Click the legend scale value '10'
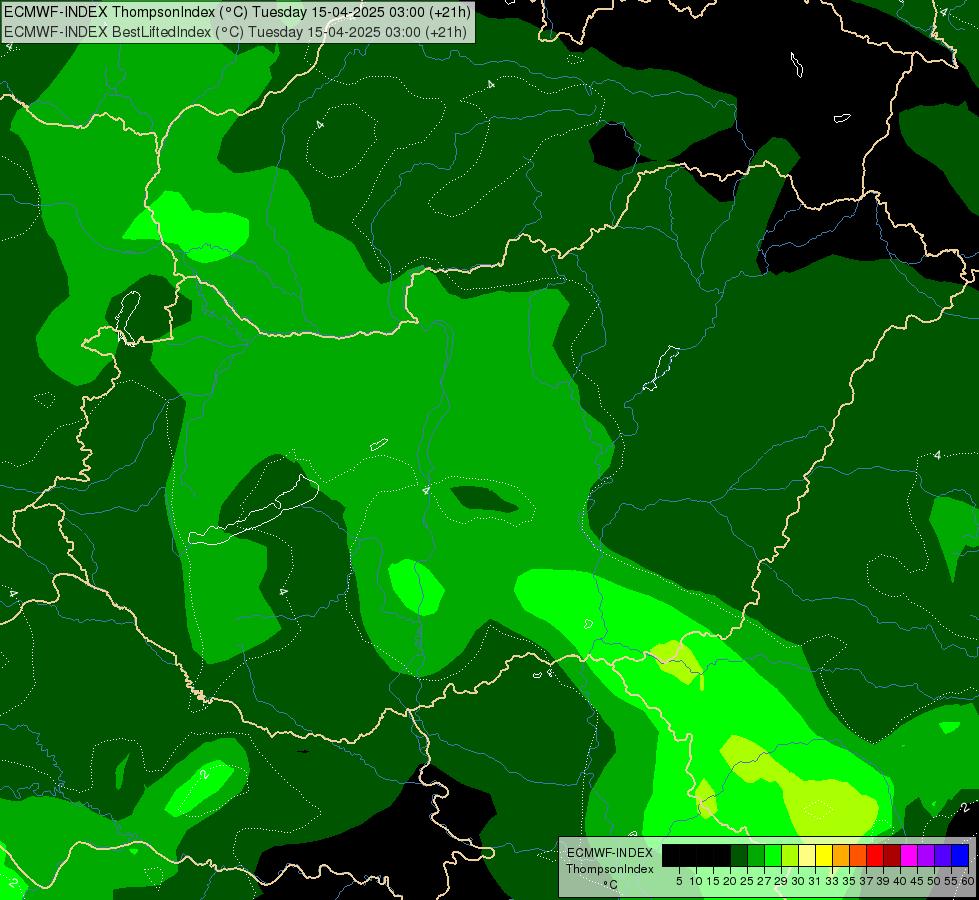The width and height of the screenshot is (979, 900). click(x=696, y=881)
